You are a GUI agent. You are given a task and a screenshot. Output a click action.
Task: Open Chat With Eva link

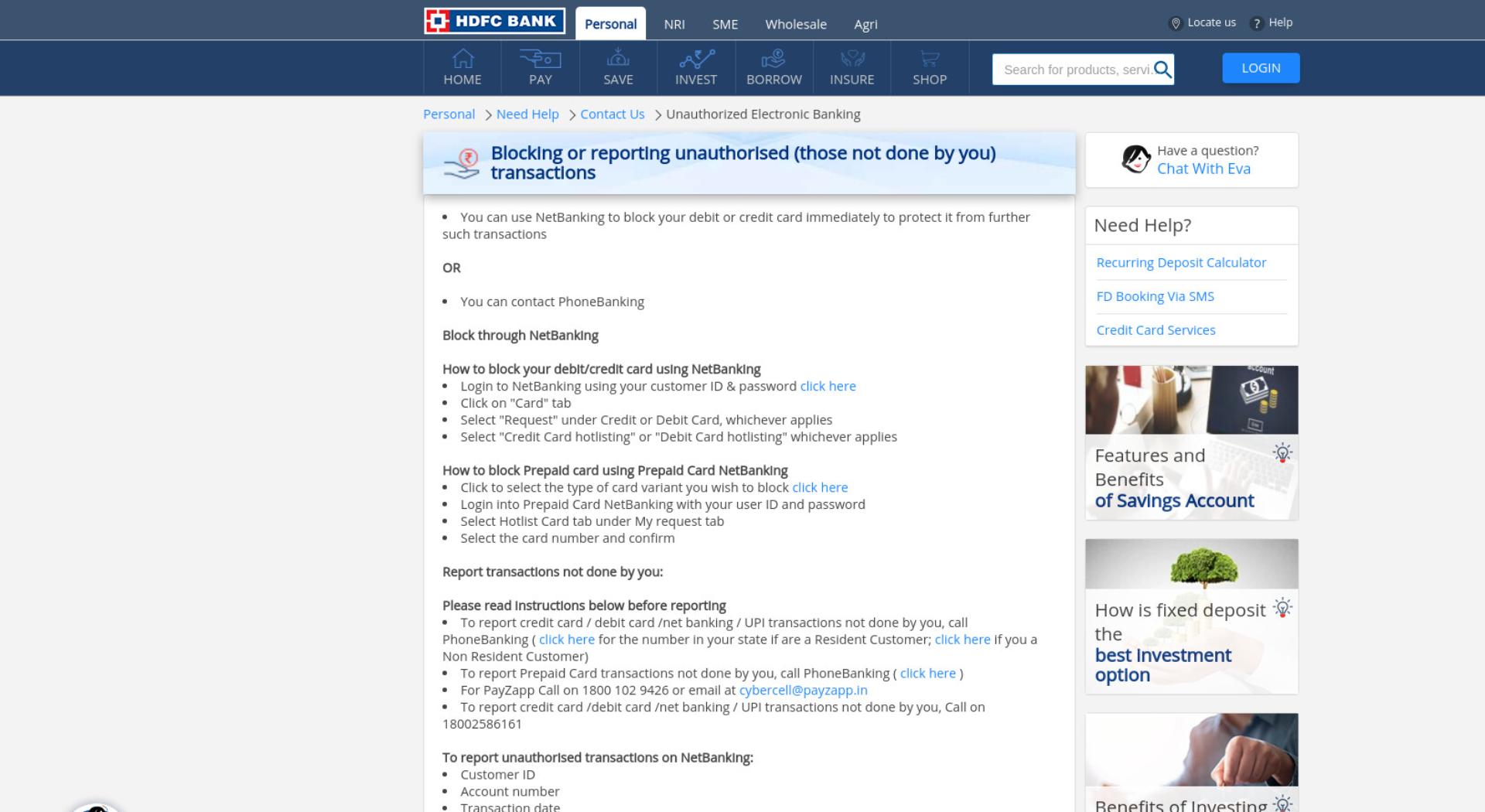[x=1203, y=169]
